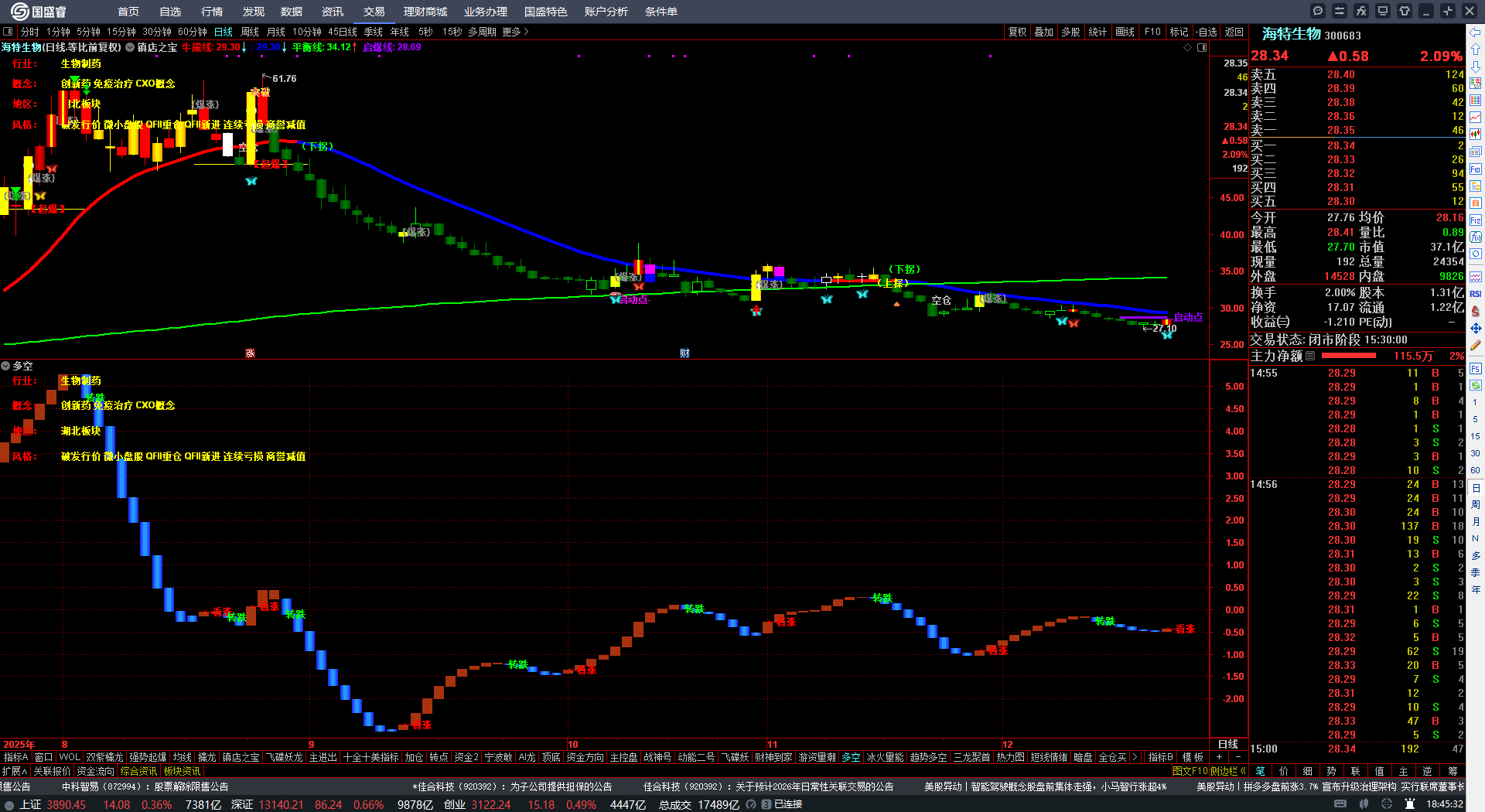Screen dimensions: 1485x812
Task: Toggle the left panel icon beside 分时
Action: tap(8, 32)
